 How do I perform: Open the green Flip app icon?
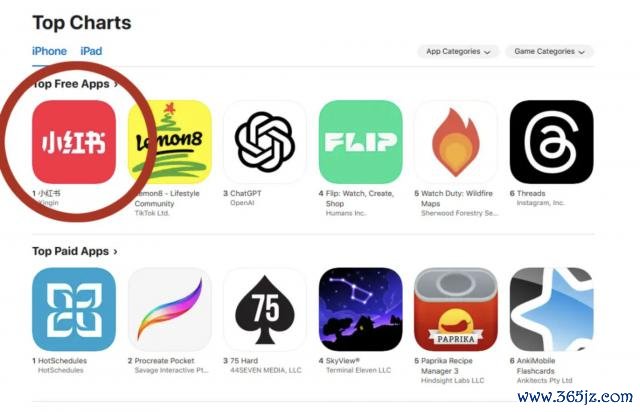click(x=361, y=142)
